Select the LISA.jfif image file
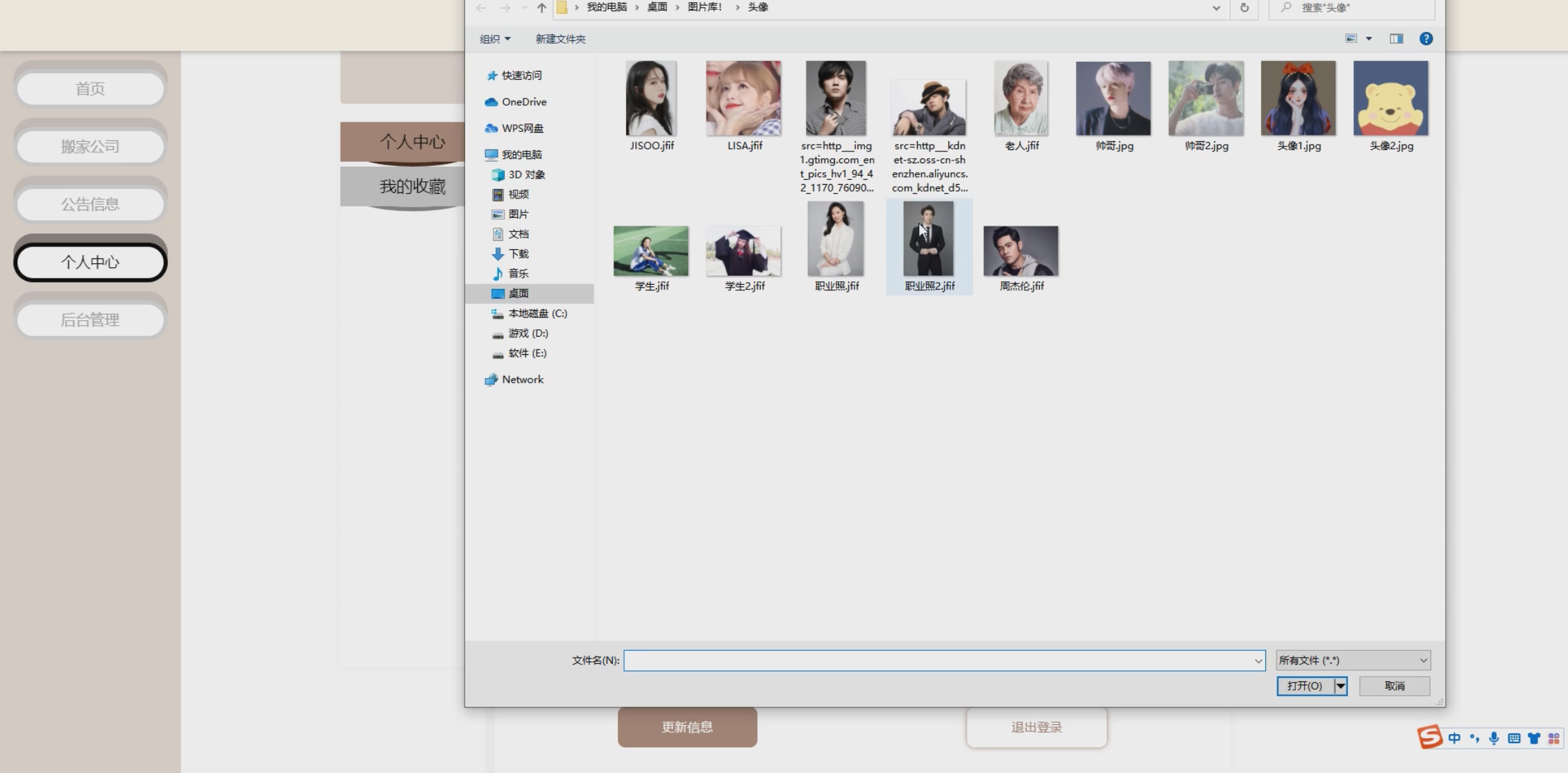 coord(743,106)
